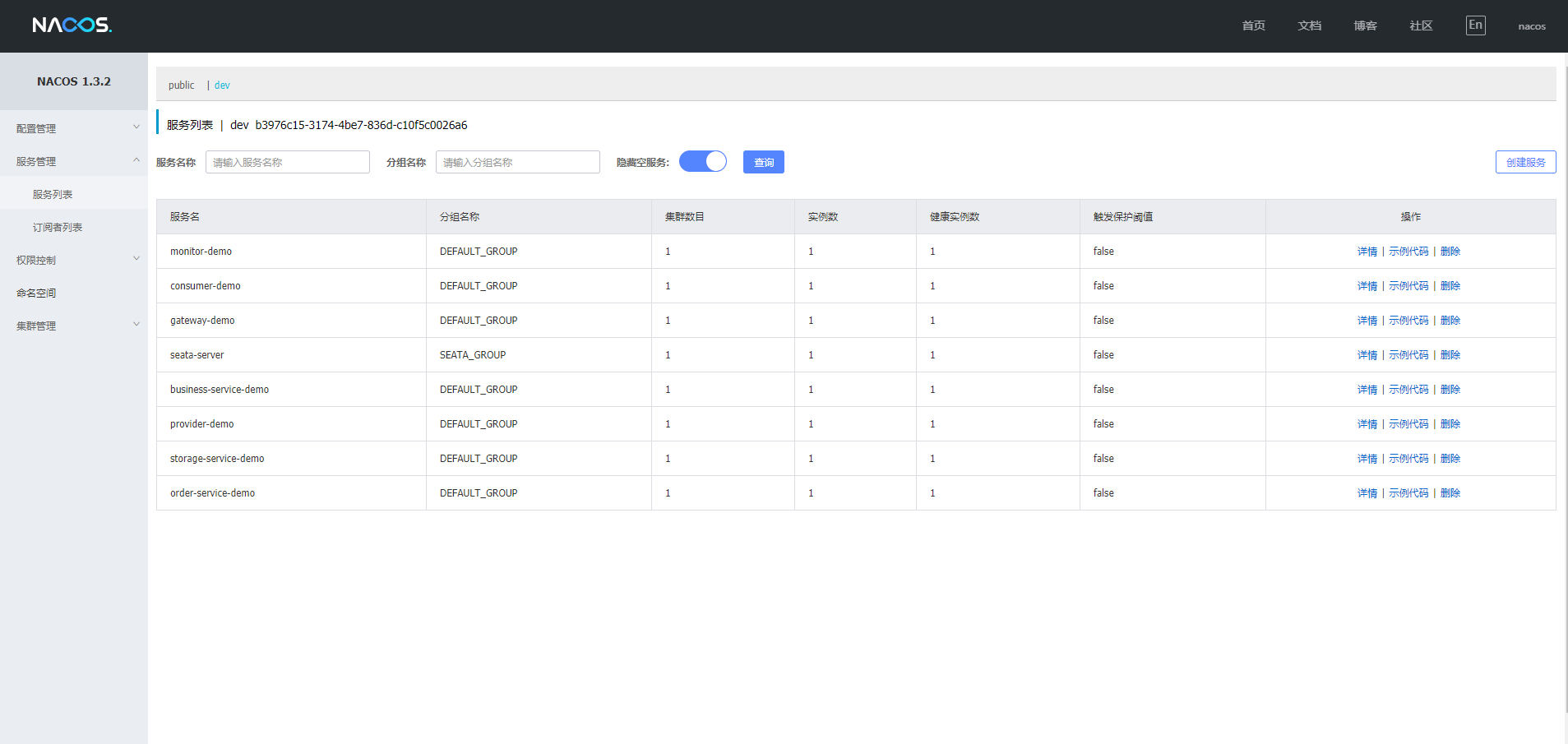Toggle the hide empty services switch

[703, 162]
